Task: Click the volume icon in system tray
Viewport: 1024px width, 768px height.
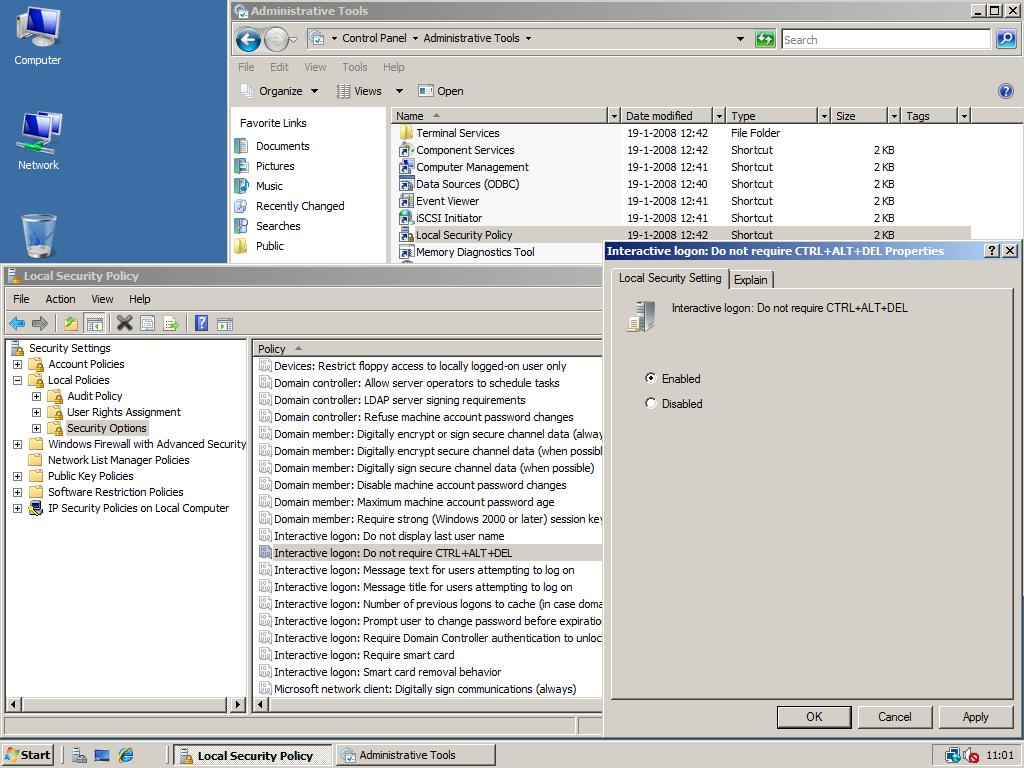Action: click(x=971, y=756)
